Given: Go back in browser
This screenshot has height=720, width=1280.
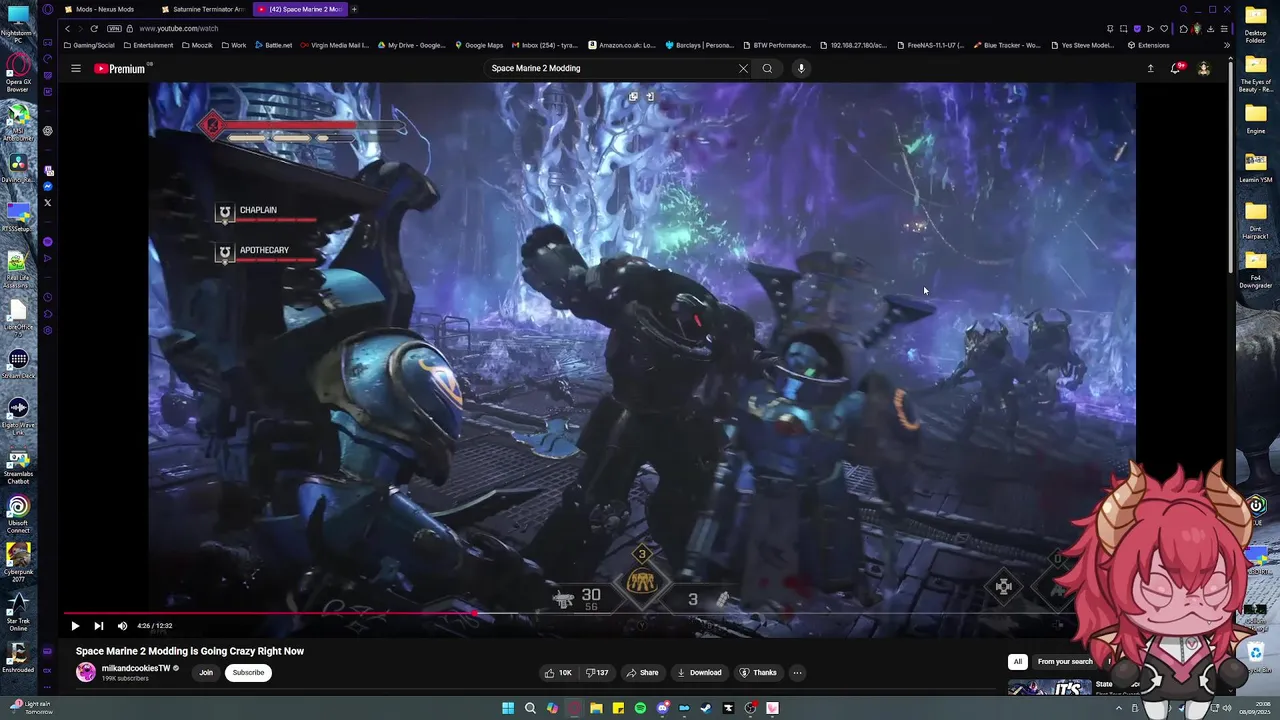Looking at the screenshot, I should [68, 29].
